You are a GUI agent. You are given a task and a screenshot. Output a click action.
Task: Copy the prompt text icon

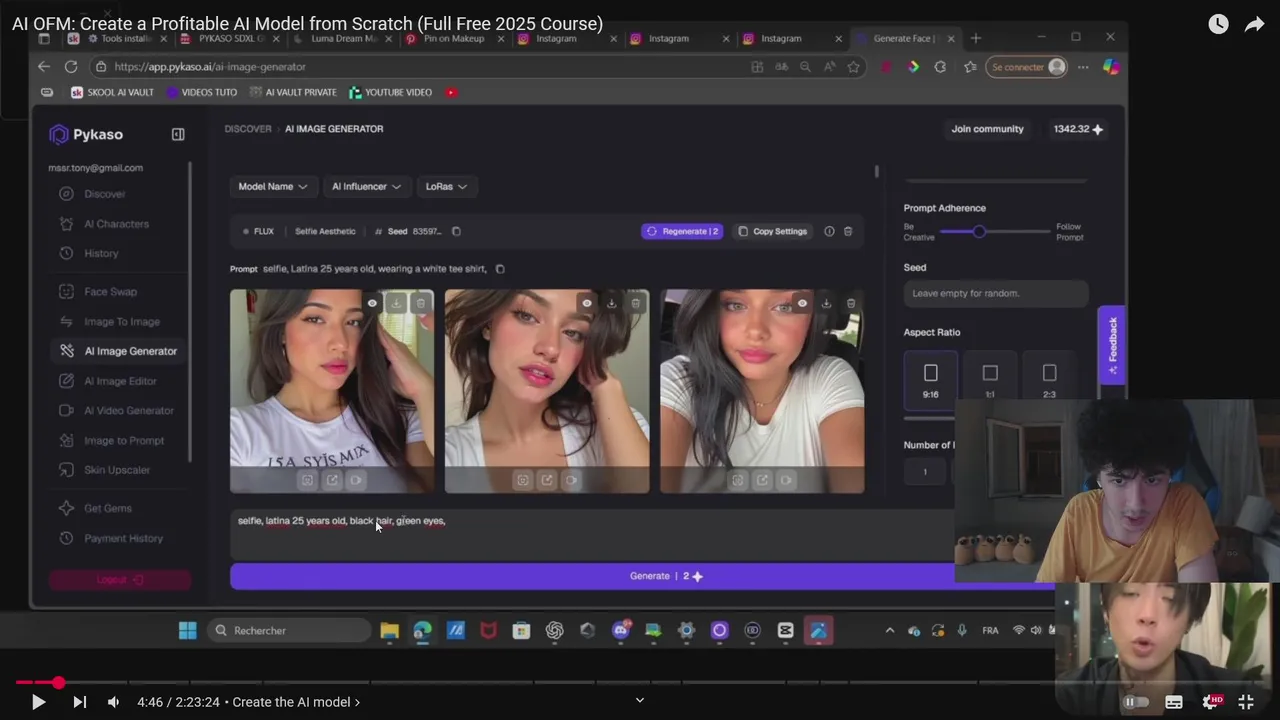coord(500,269)
